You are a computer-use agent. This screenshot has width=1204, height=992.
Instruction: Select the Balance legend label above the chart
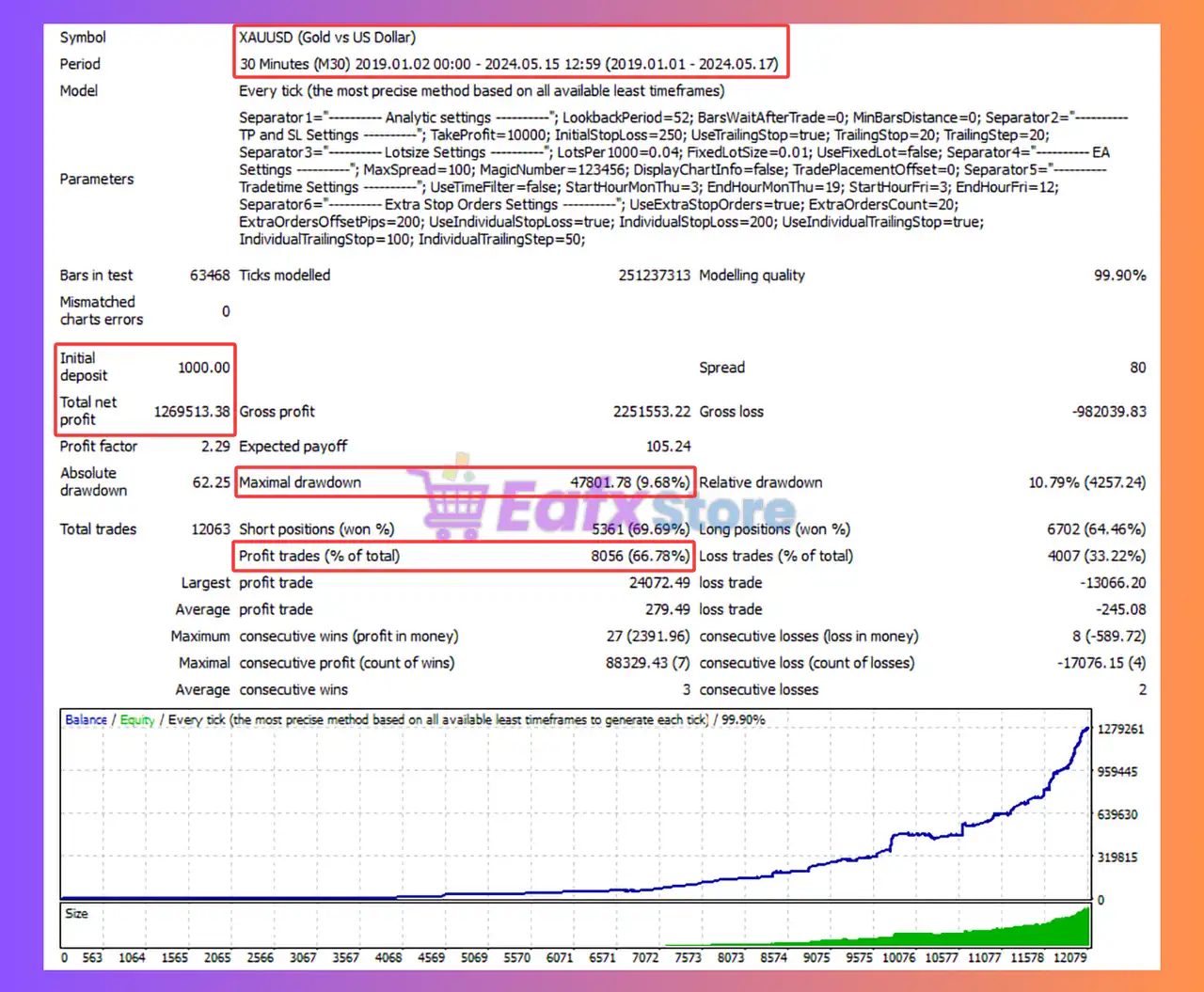(85, 719)
